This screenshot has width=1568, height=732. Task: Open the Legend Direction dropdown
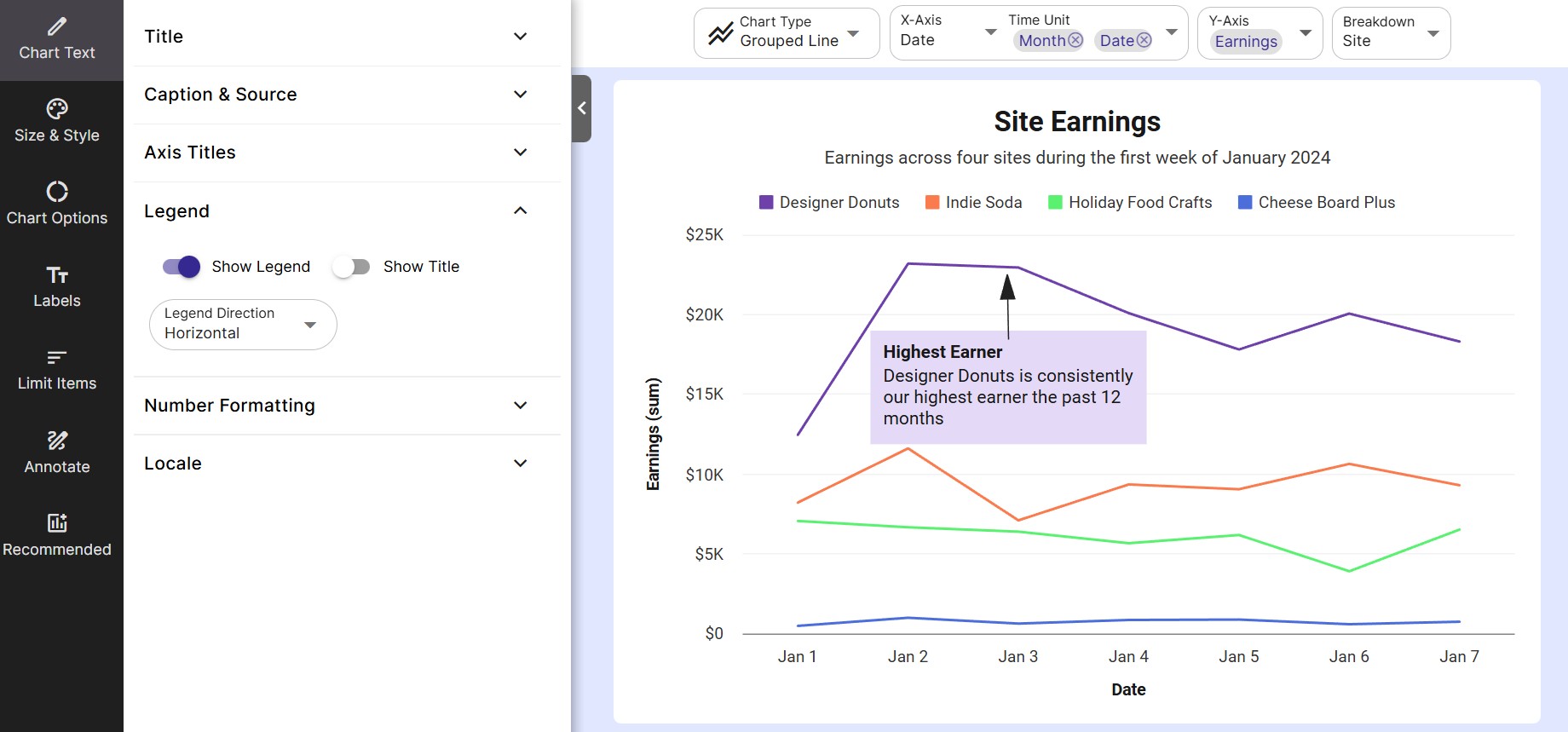(x=243, y=325)
